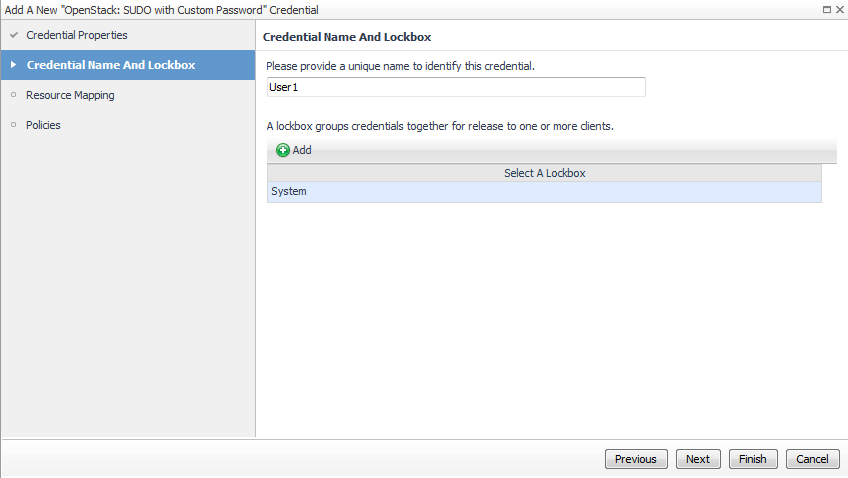The width and height of the screenshot is (848, 478).
Task: Open the Credential Properties step
Action: tap(77, 35)
